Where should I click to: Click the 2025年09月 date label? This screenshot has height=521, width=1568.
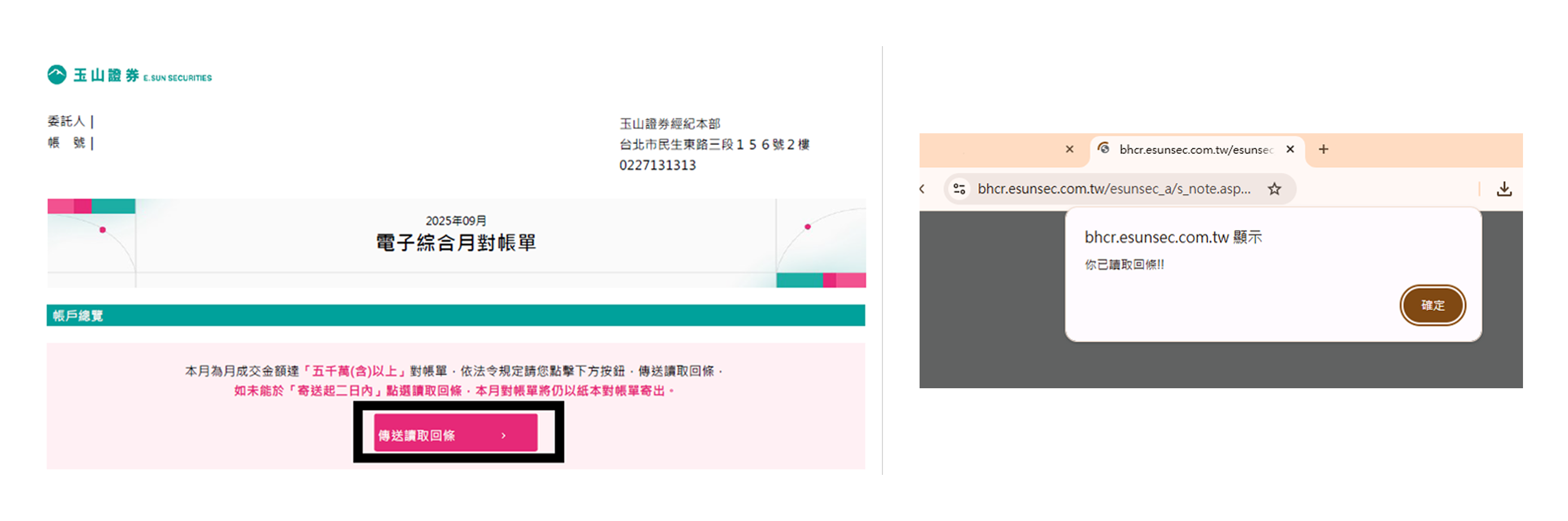click(x=455, y=221)
